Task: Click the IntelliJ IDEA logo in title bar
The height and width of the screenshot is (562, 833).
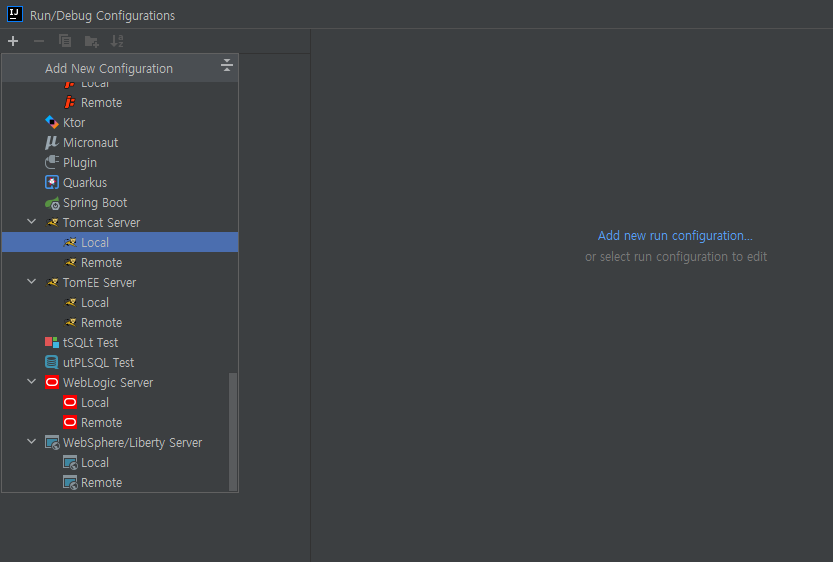Action: click(x=14, y=14)
